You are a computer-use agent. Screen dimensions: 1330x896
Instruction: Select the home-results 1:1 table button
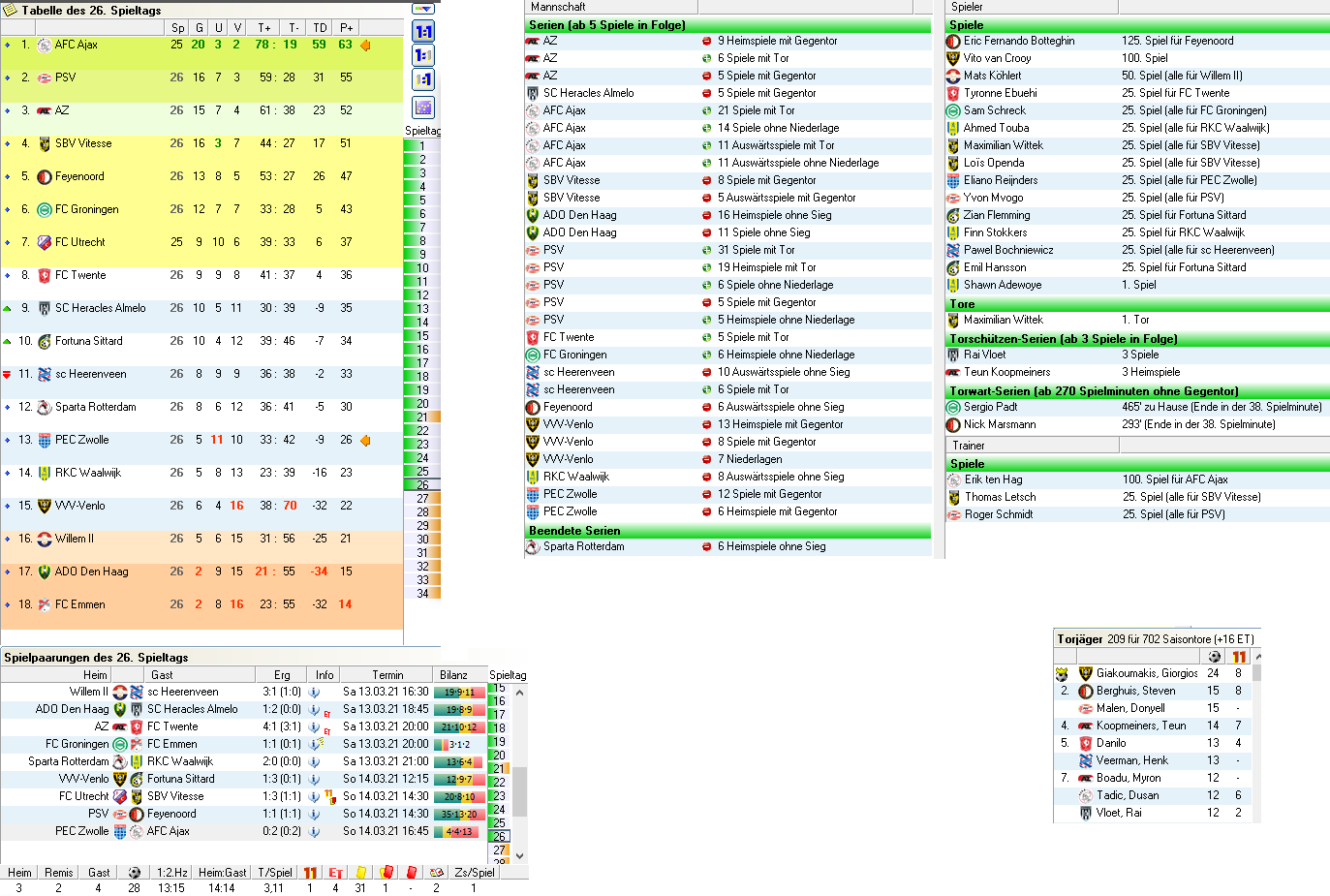click(423, 55)
